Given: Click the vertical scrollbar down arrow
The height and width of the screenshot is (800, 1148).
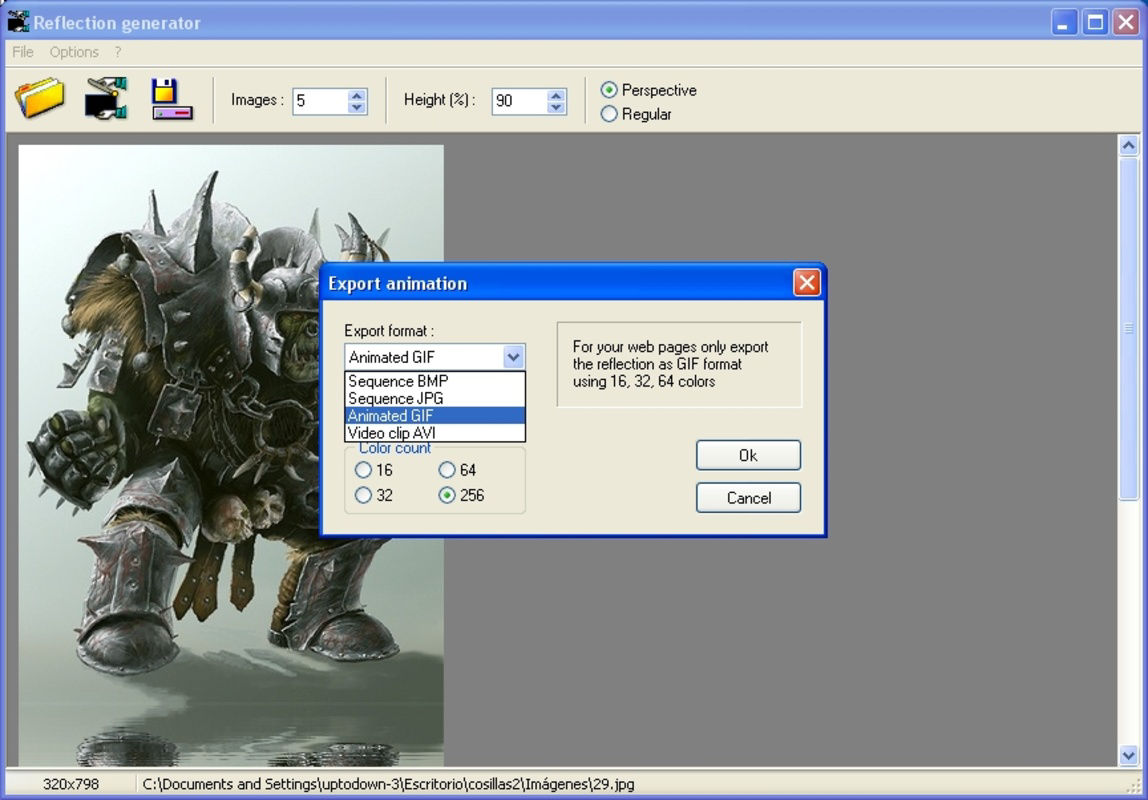Looking at the screenshot, I should click(1128, 755).
